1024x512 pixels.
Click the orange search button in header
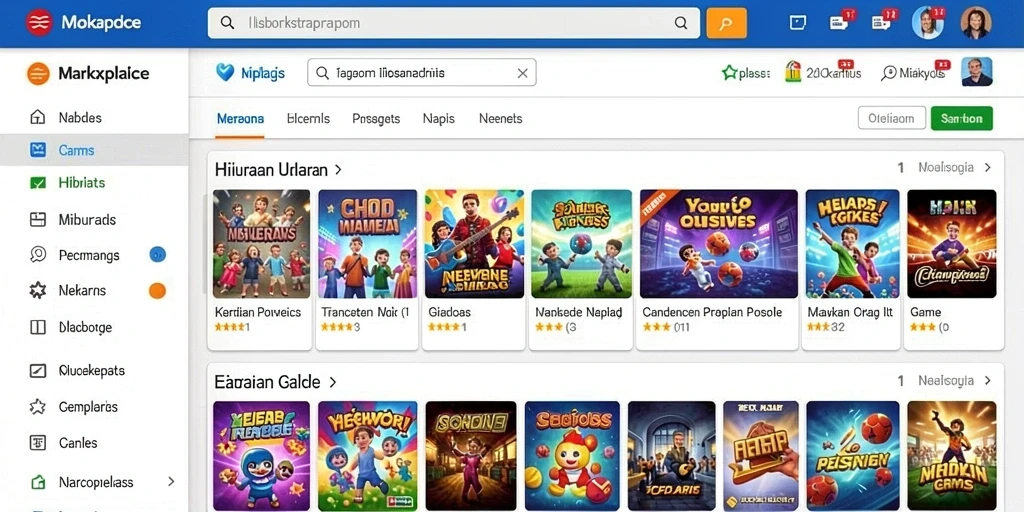(x=726, y=24)
